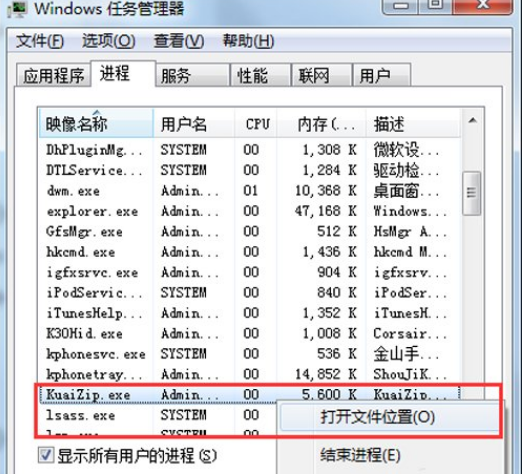Click the scrollbar up arrow

point(472,120)
